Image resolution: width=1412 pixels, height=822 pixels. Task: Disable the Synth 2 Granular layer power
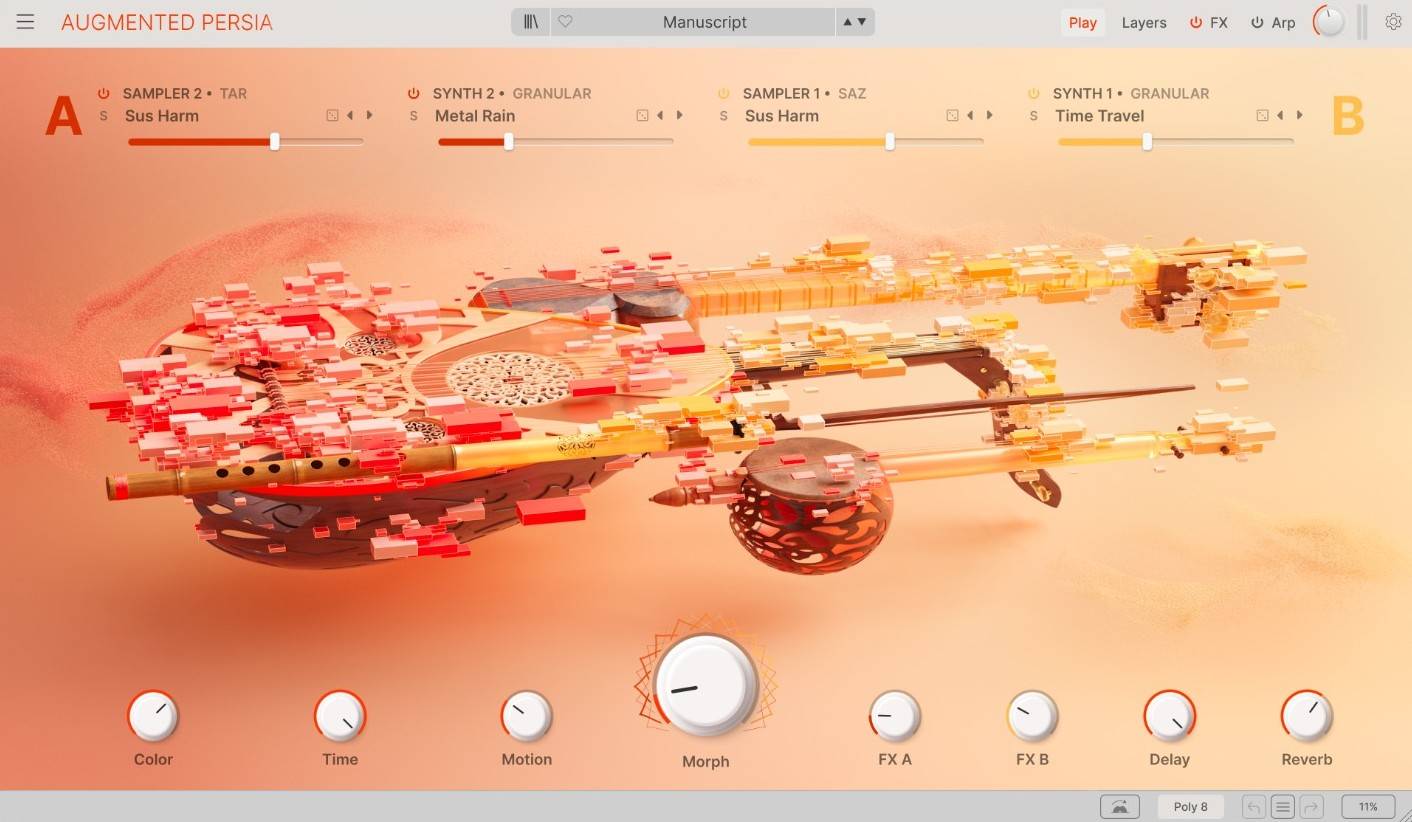click(x=413, y=93)
